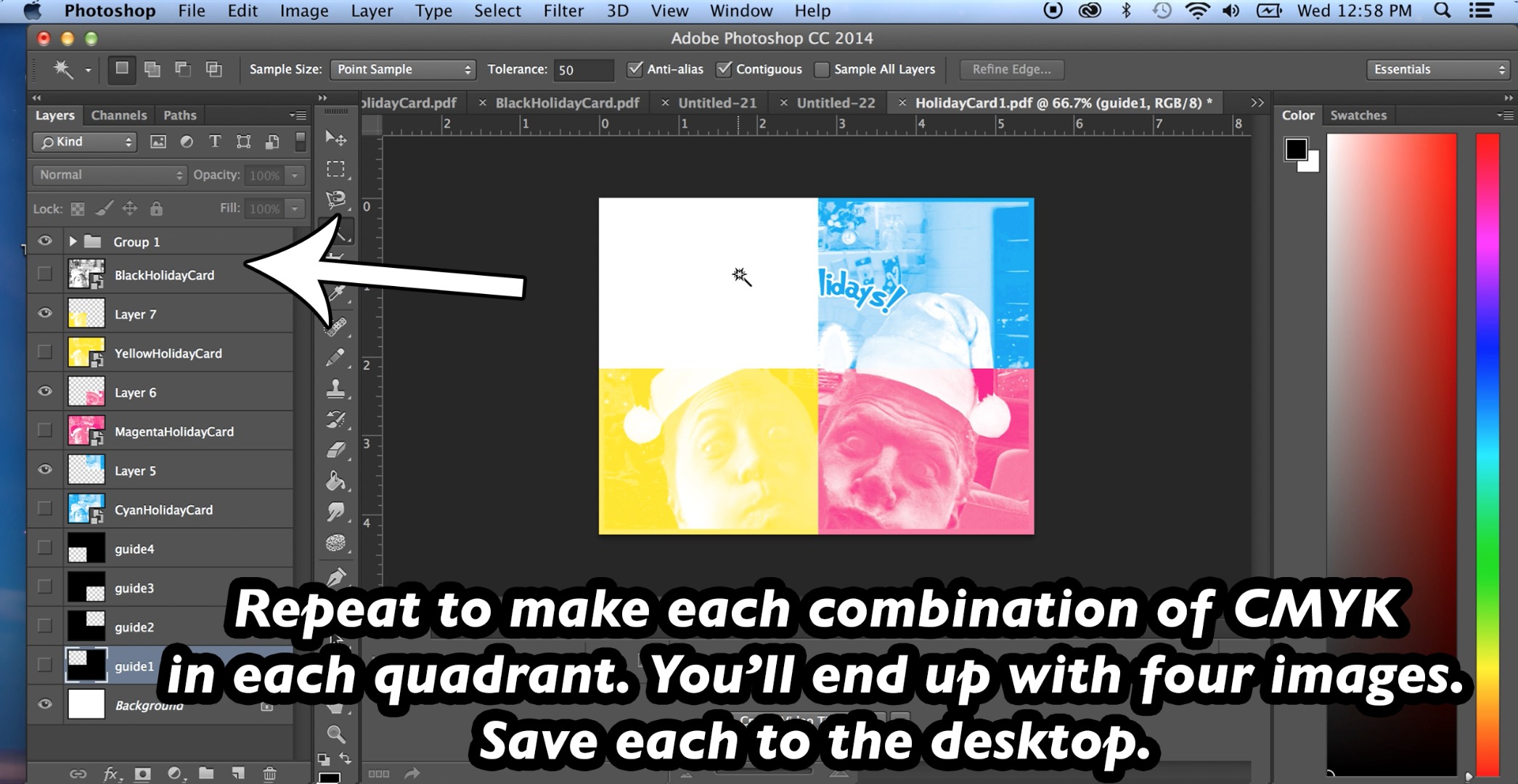Select the Zoom tool
This screenshot has width=1518, height=784.
tap(336, 735)
